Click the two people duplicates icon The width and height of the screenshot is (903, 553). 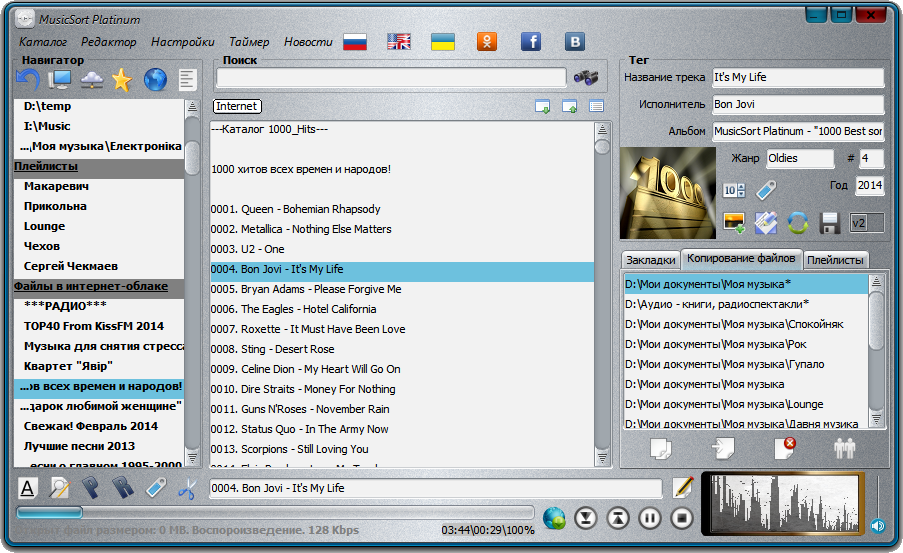click(x=845, y=448)
